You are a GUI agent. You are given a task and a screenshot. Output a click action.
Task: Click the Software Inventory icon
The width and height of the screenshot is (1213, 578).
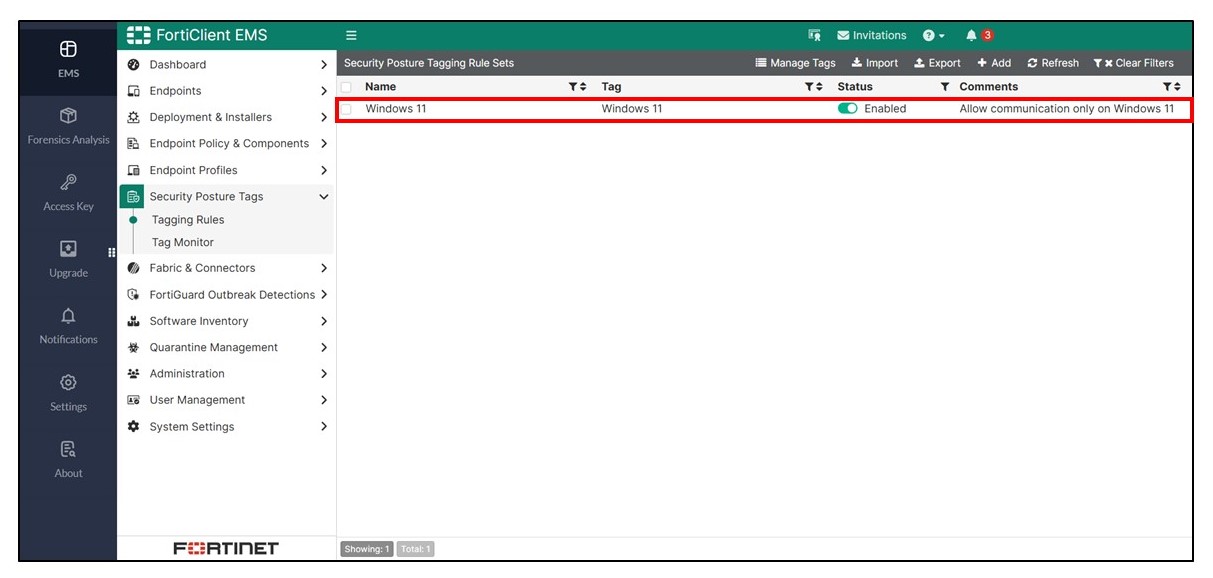(133, 321)
